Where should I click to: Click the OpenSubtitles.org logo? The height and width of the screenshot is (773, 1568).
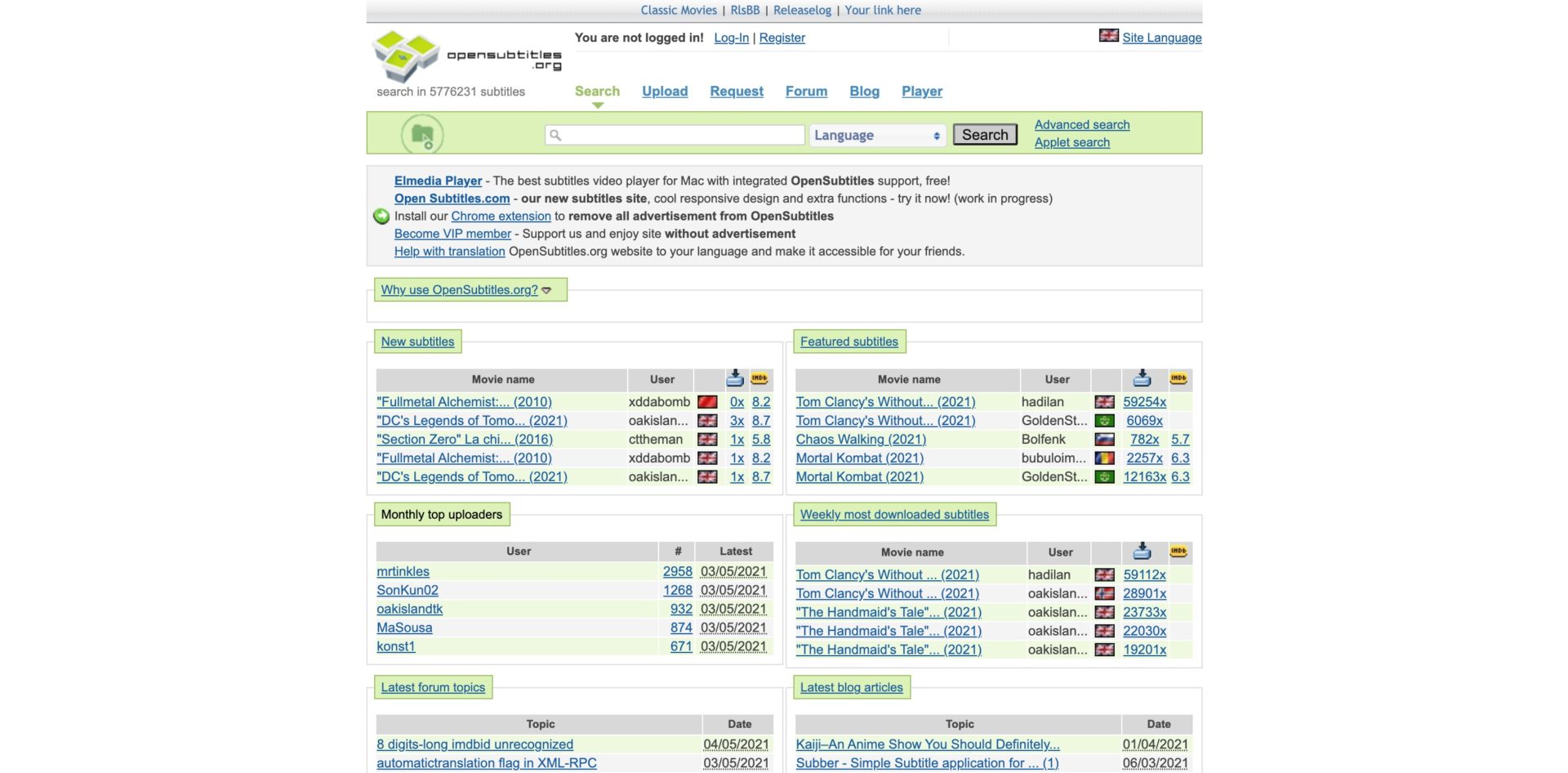click(x=466, y=56)
